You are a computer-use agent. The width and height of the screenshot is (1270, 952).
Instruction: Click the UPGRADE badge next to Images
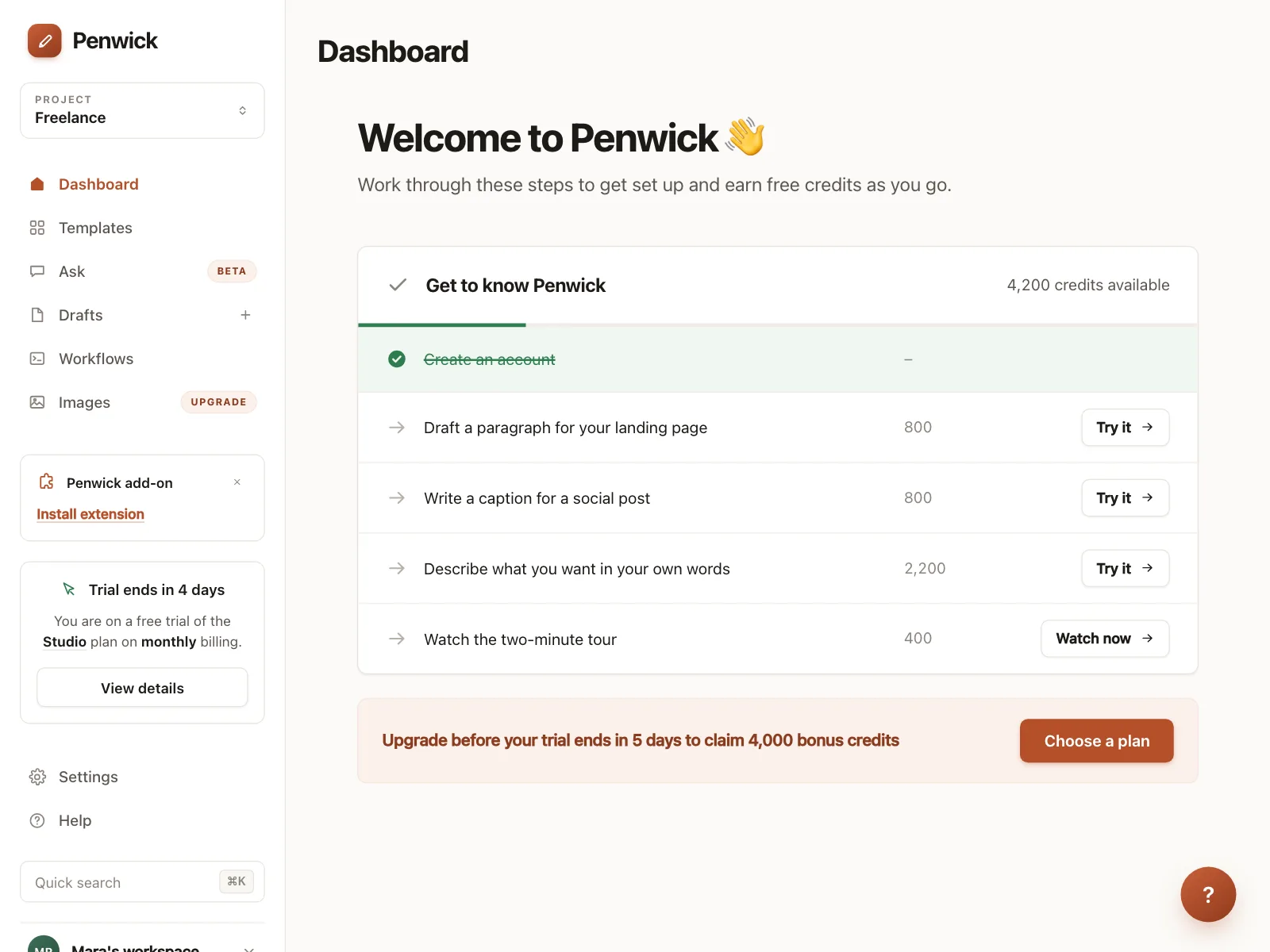218,402
